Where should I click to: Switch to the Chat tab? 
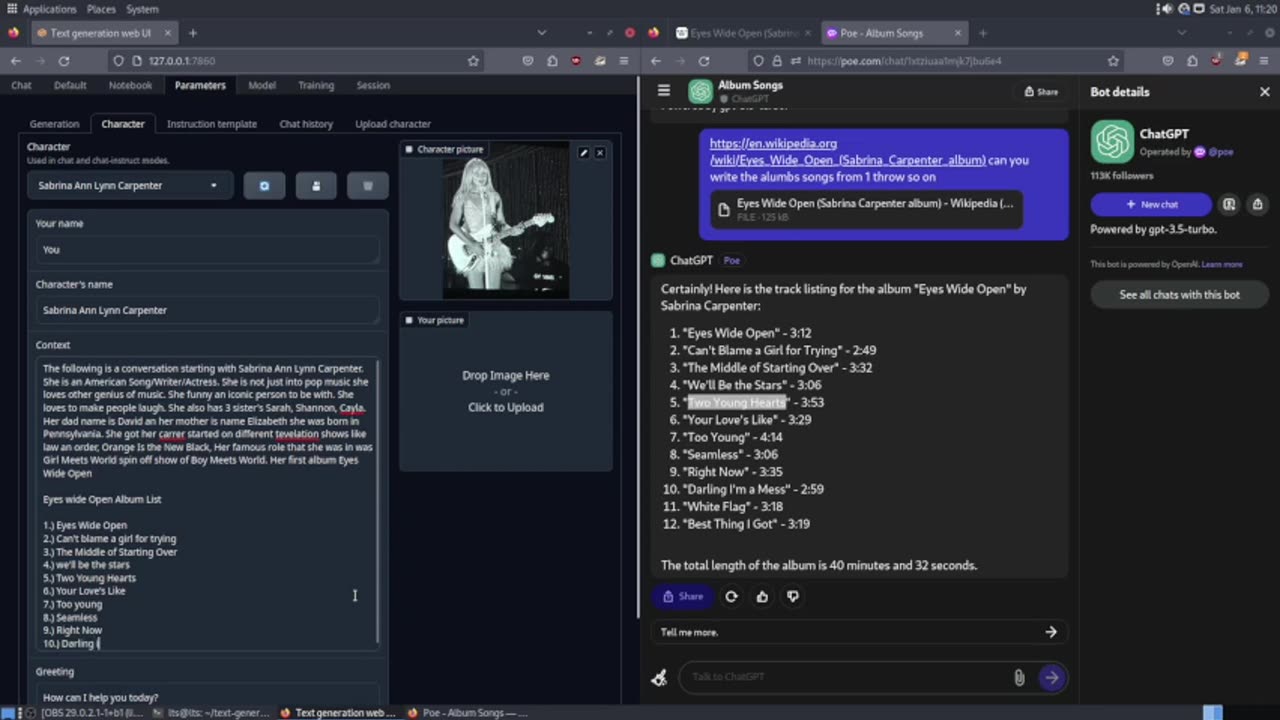coord(21,85)
